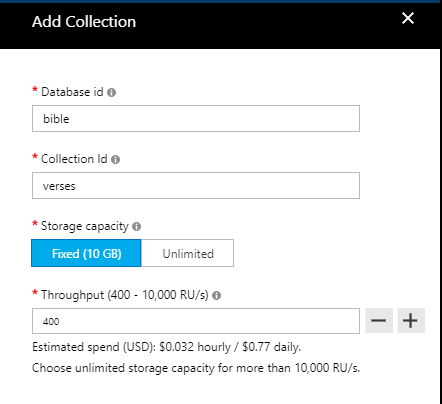Switch storage capacity to Unlimited
Screen dimensions: 442x404
pos(188,253)
